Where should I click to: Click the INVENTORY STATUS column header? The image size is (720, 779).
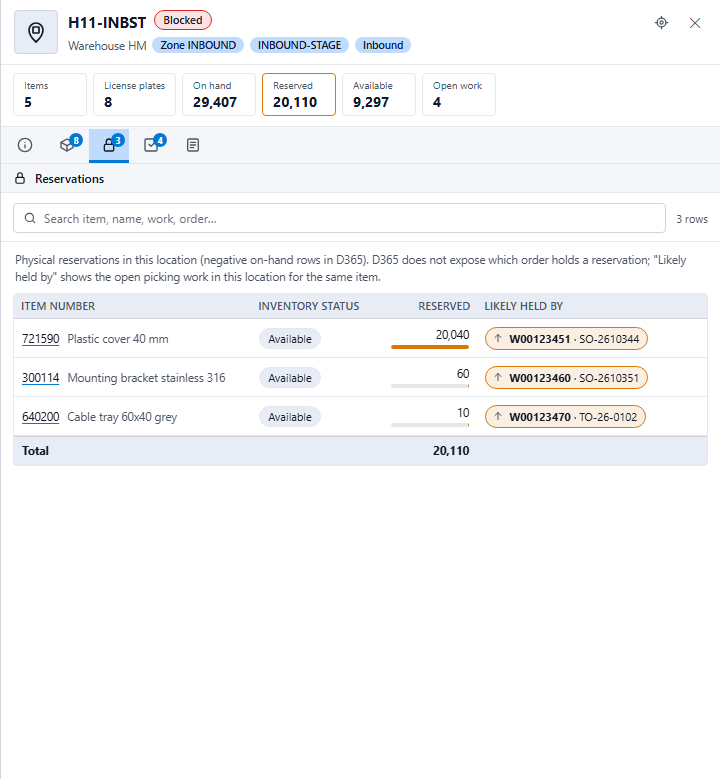[x=309, y=306]
